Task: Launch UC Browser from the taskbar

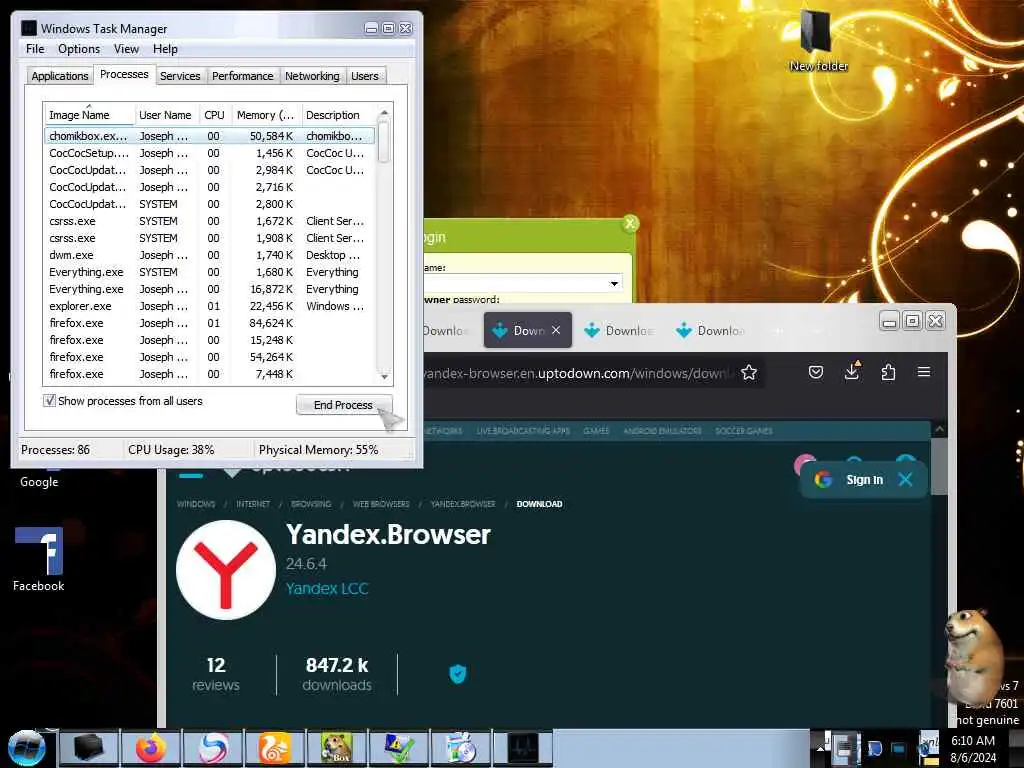Action: click(274, 748)
